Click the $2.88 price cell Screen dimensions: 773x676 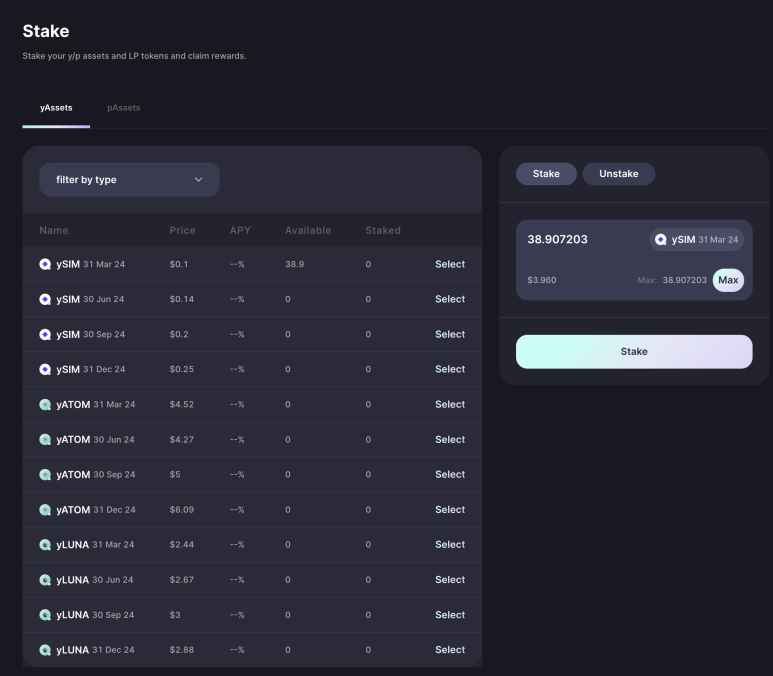tap(181, 650)
